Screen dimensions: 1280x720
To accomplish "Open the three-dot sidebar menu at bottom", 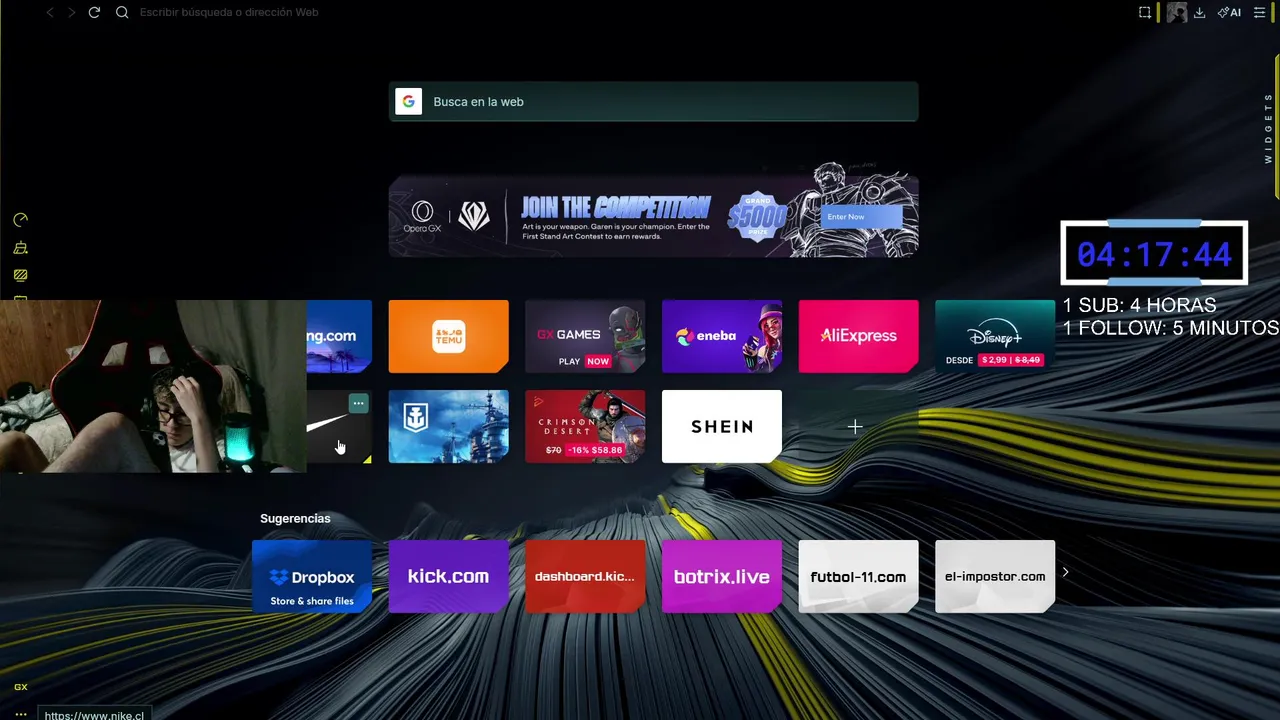I will [20, 714].
